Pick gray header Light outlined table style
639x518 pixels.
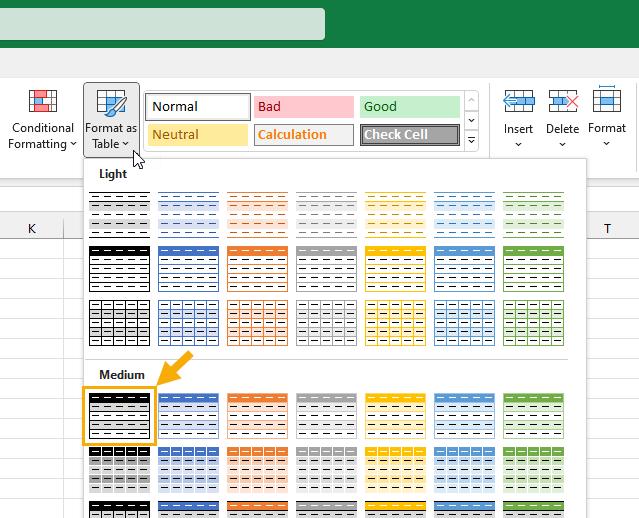point(326,269)
